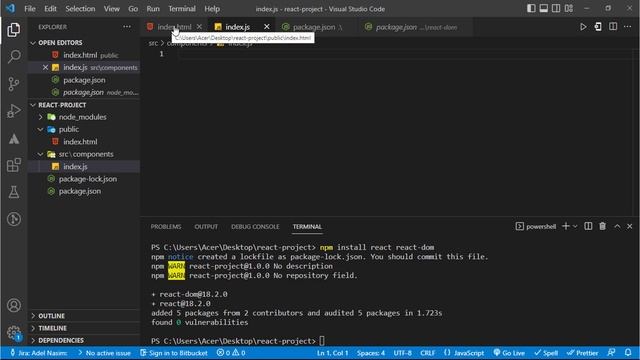Open the Help menu
The height and width of the screenshot is (360, 640).
[x=212, y=9]
